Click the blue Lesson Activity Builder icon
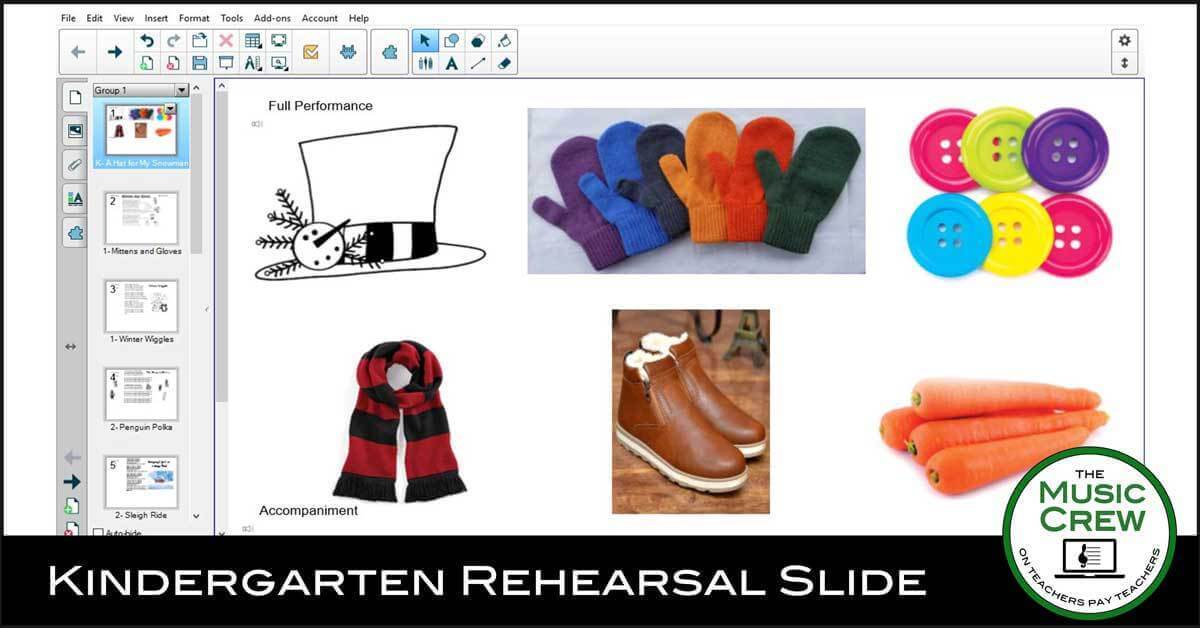This screenshot has height=628, width=1200. [x=348, y=52]
